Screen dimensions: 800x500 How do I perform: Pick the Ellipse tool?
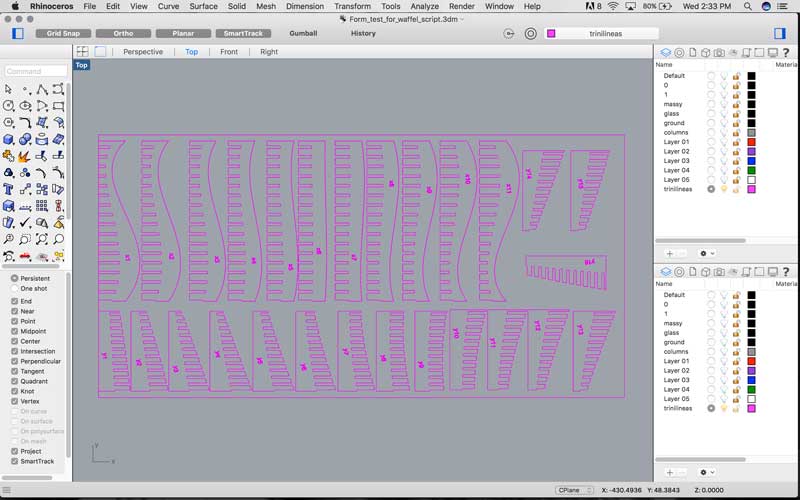25,106
